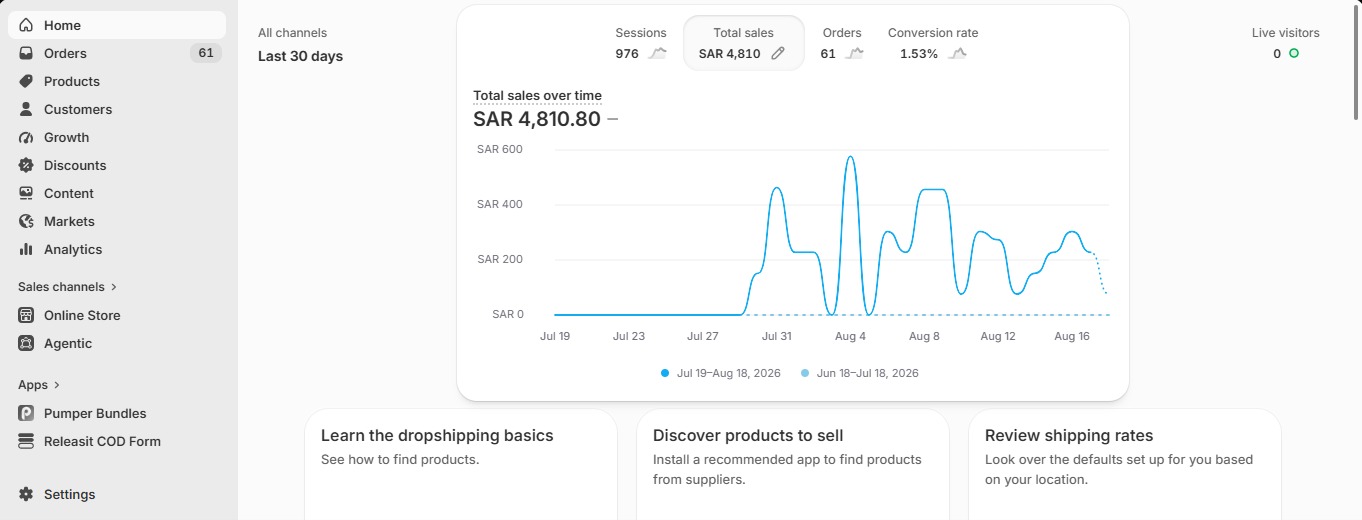Click the Conversion rate sparkline icon
This screenshot has width=1362, height=520.
point(958,54)
